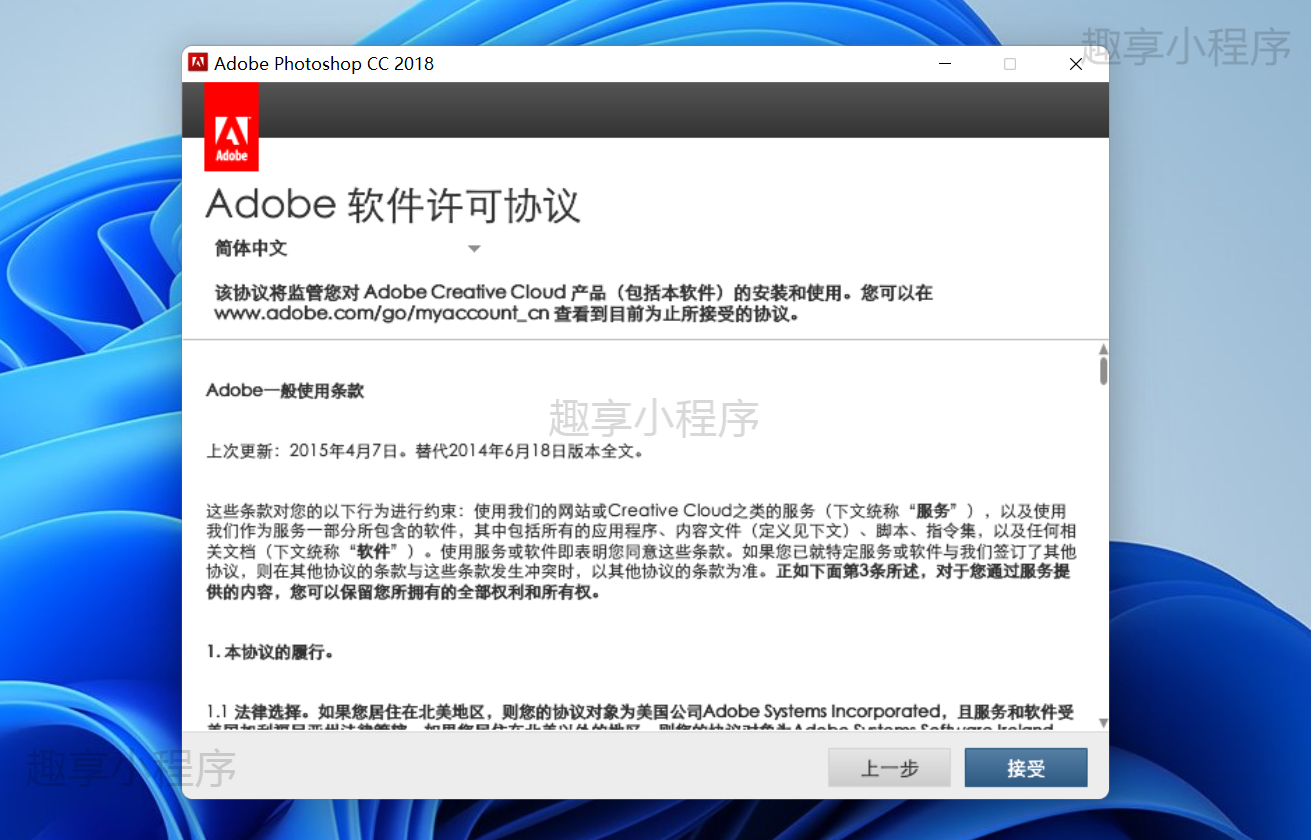Minimize the Adobe Photoshop CC 2018 window
Screen dimensions: 1311x840
[x=945, y=63]
